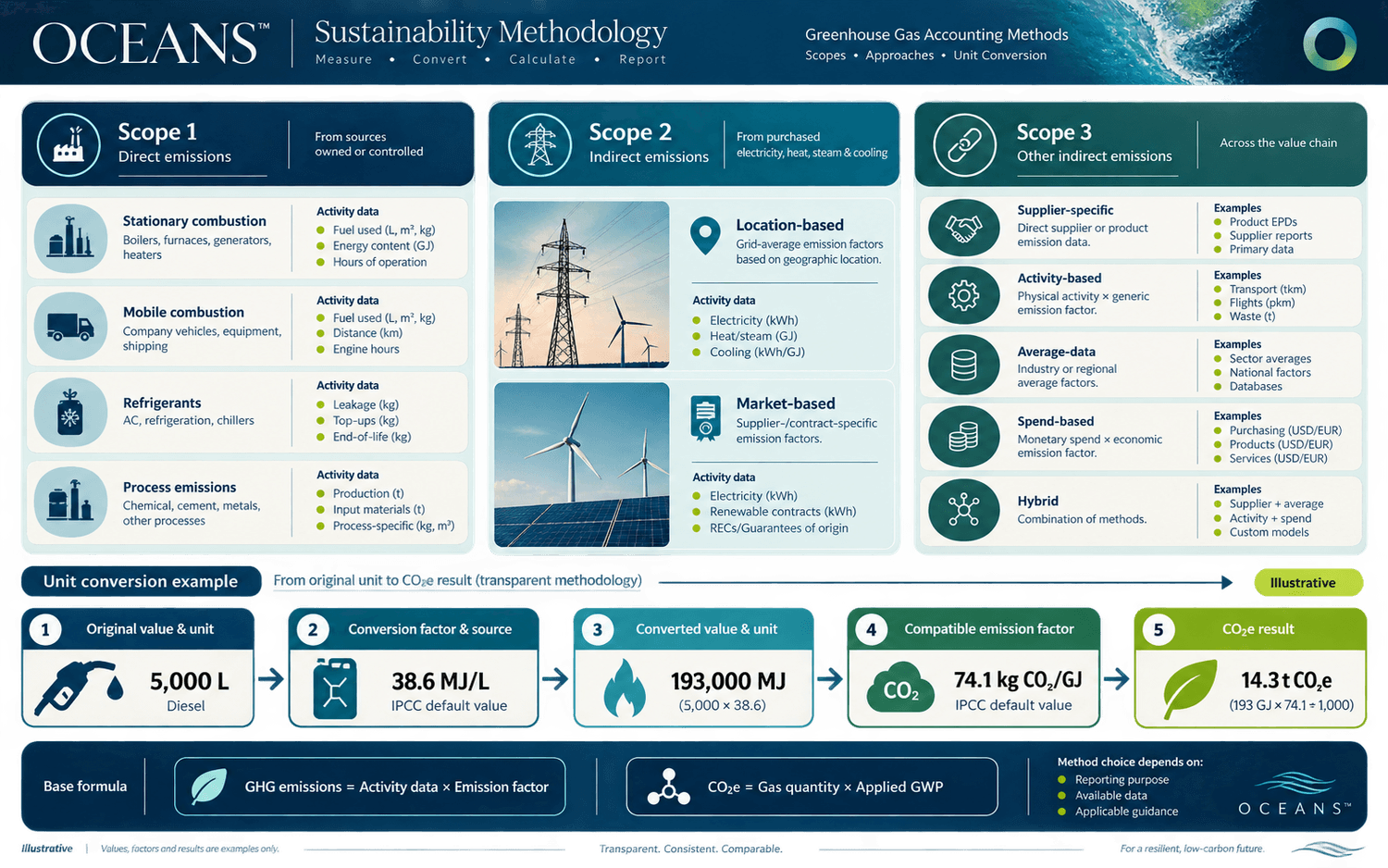Click the Method choice depends on heading
Image resolution: width=1388 pixels, height=868 pixels.
tap(1130, 763)
